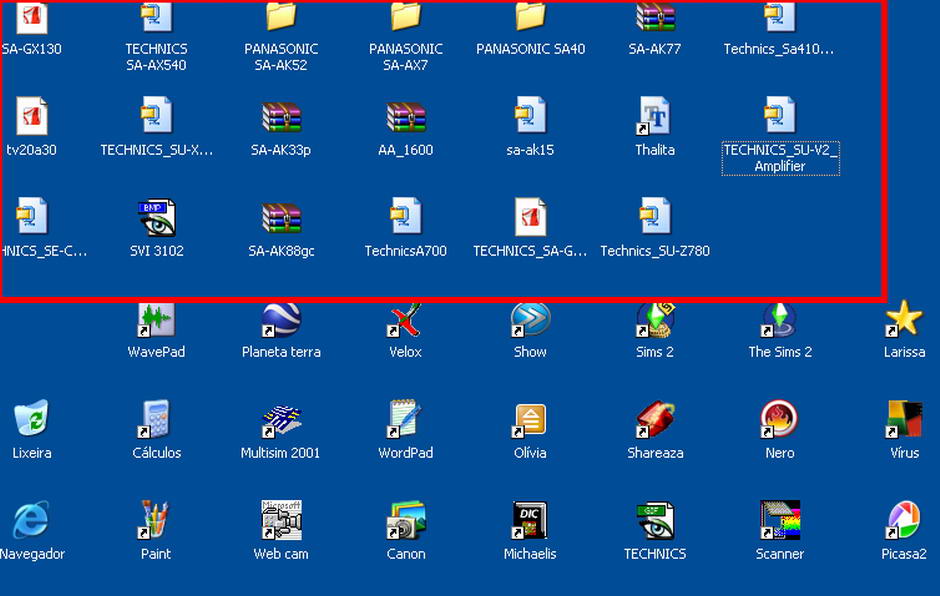Open the Michaelis dictionary shortcut
940x596 pixels.
530,520
